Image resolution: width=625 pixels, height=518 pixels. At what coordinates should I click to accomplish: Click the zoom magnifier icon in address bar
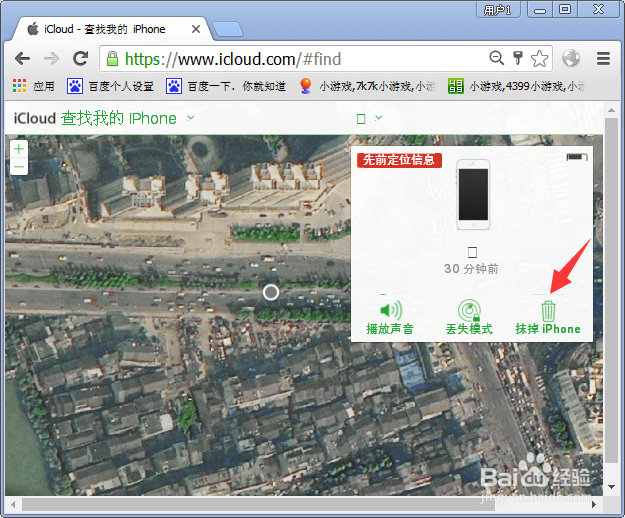pyautogui.click(x=497, y=58)
